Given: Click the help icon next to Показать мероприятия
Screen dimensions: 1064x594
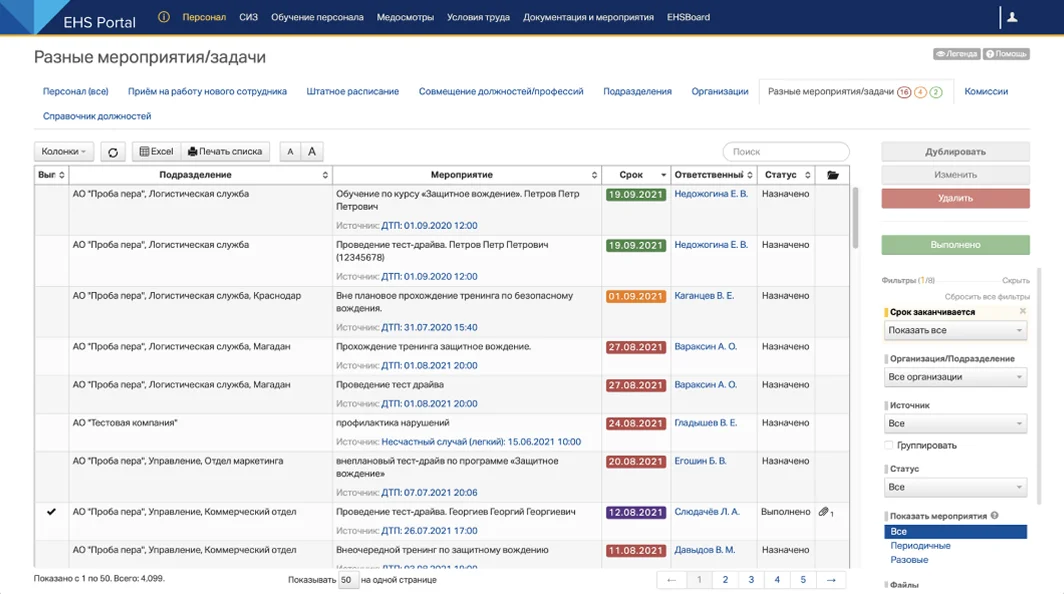Looking at the screenshot, I should coord(994,516).
